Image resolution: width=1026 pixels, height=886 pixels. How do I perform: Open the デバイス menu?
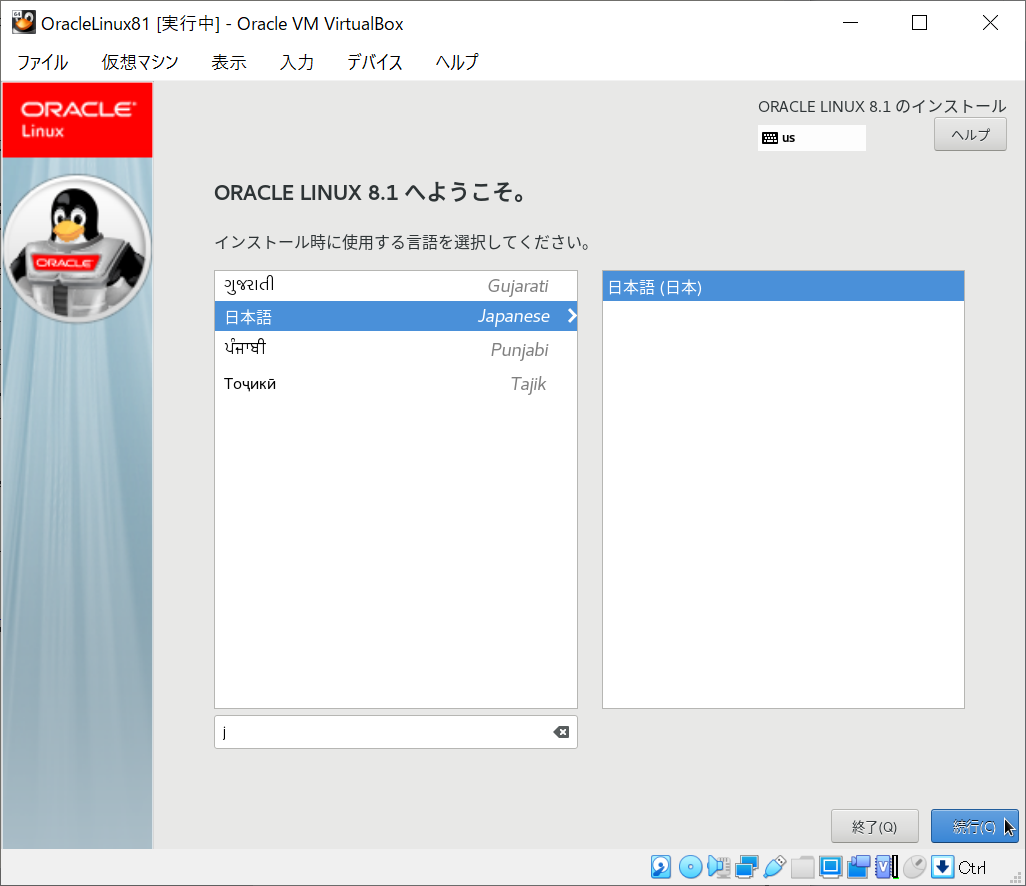(374, 62)
